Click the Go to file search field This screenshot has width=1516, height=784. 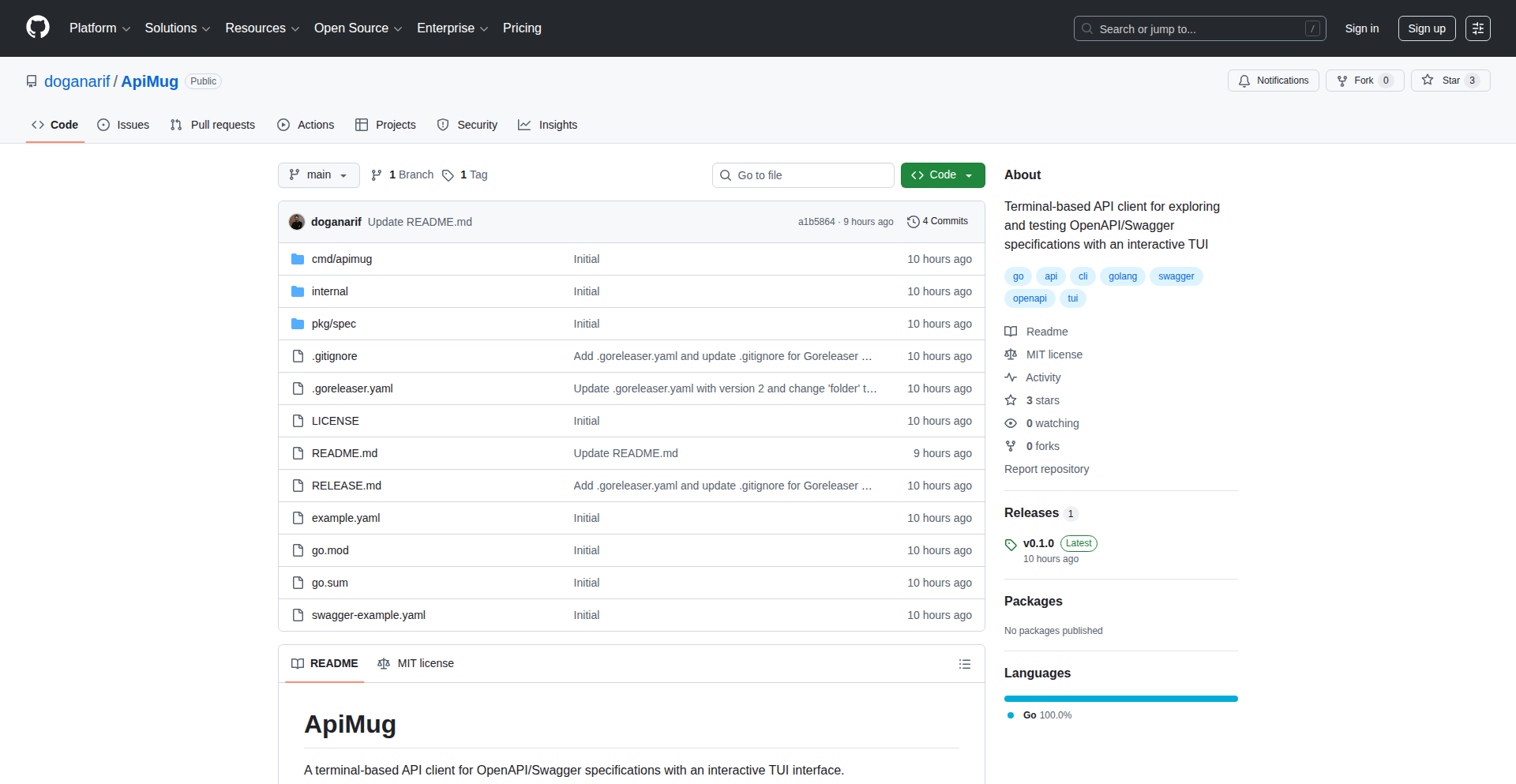(803, 175)
